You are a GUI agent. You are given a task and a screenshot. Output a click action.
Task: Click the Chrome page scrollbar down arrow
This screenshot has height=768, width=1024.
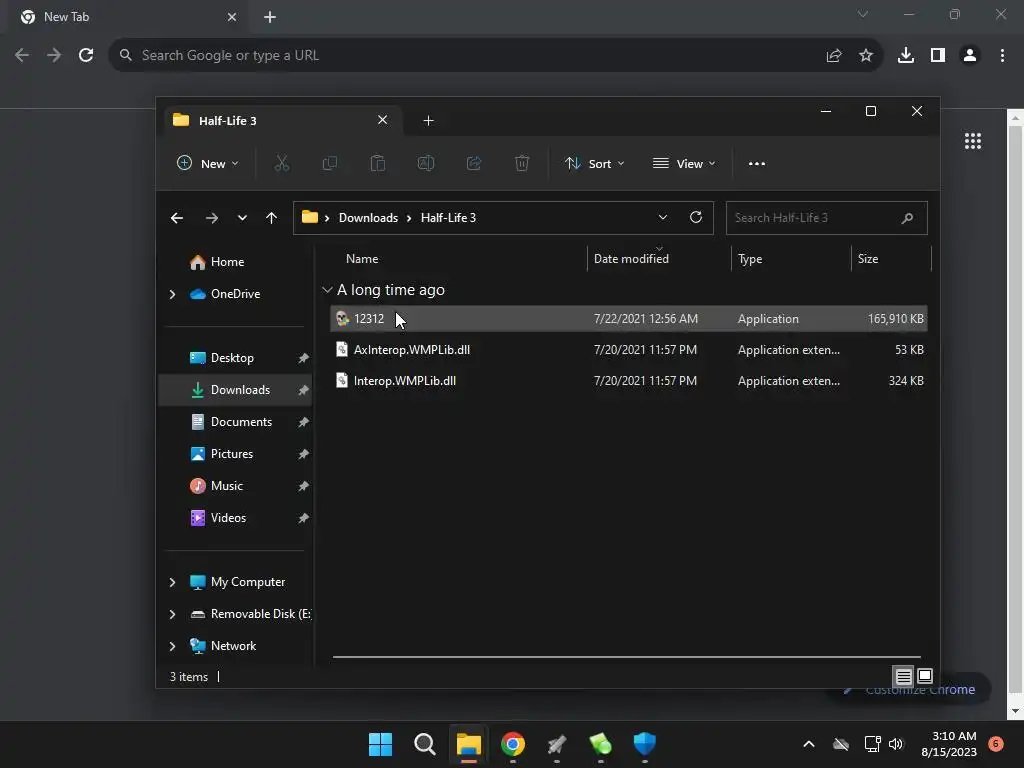coord(1016,711)
